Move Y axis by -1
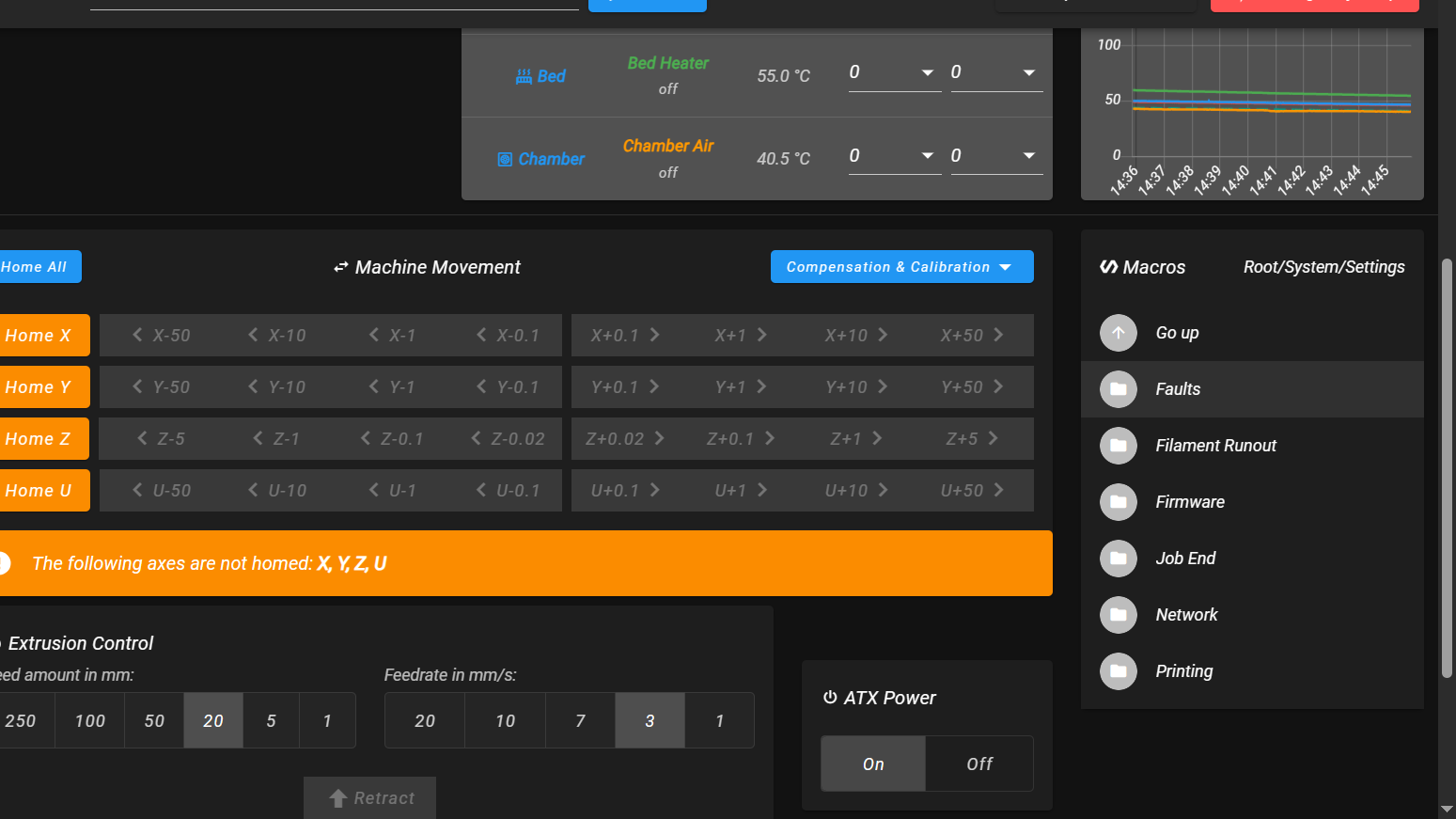The height and width of the screenshot is (819, 1456). [x=392, y=387]
